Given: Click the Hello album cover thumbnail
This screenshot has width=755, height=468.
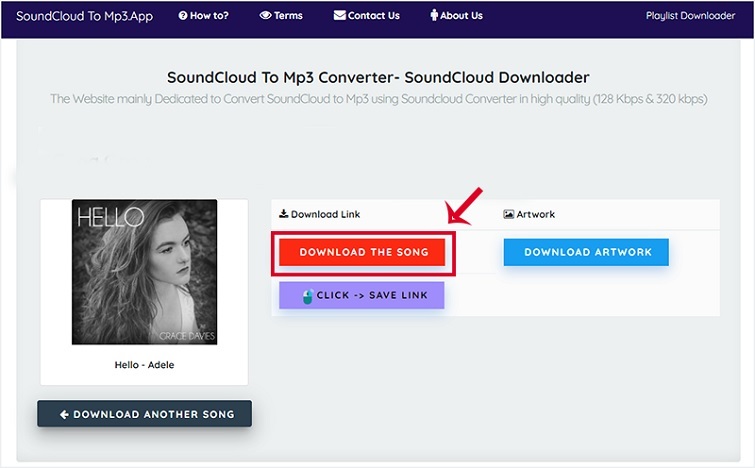Looking at the screenshot, I should 144,272.
